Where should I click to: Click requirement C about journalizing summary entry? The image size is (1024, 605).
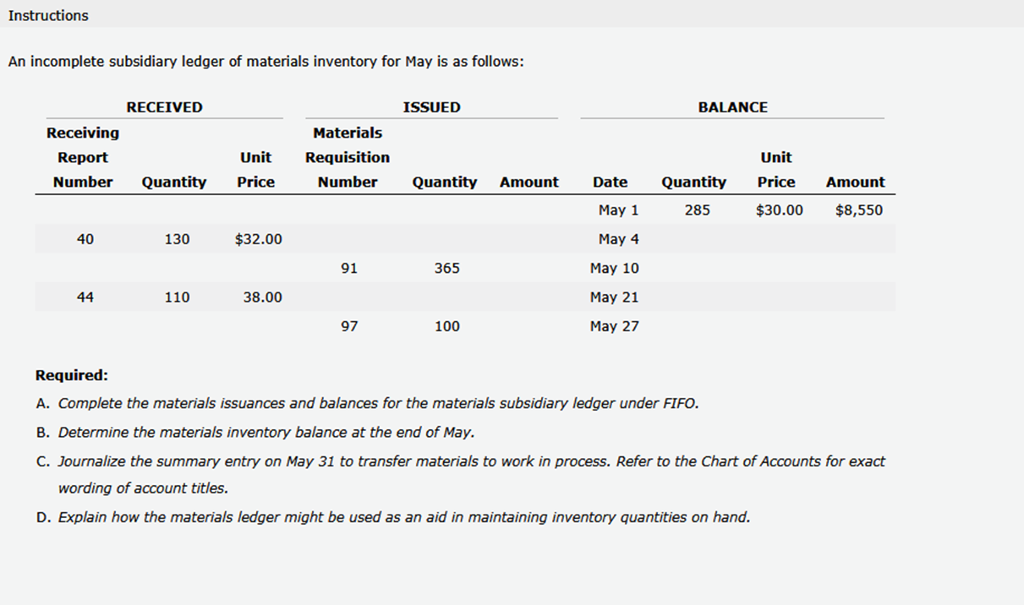click(x=470, y=461)
